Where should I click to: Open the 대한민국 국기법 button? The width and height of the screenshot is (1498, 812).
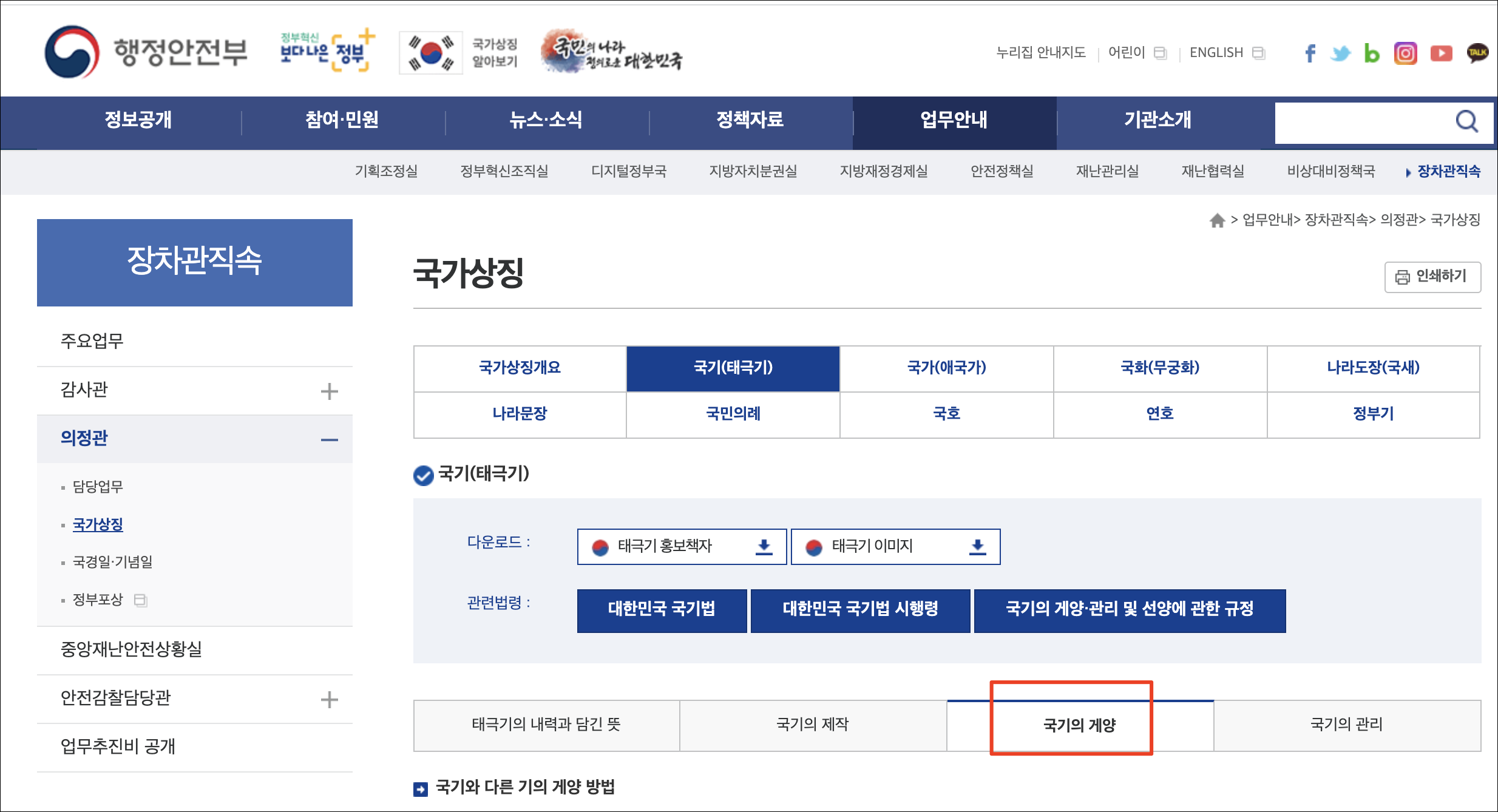tap(662, 609)
